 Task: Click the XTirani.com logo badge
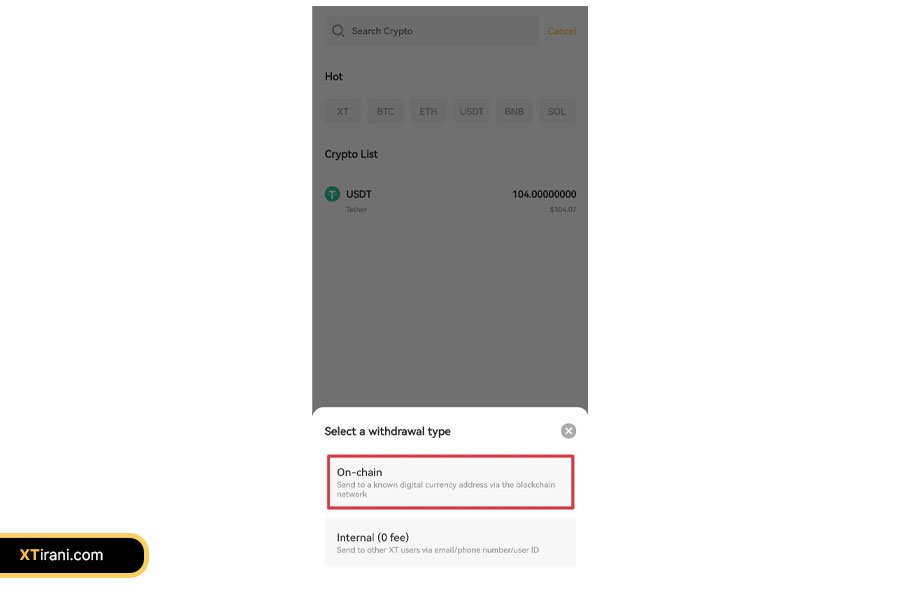pos(72,555)
